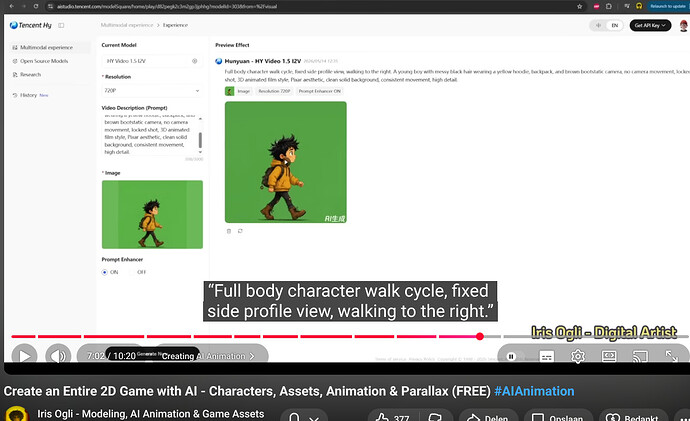This screenshot has width=690, height=421.
Task: Click the uploaded walking boy image thumbnail
Action: pyautogui.click(x=152, y=214)
